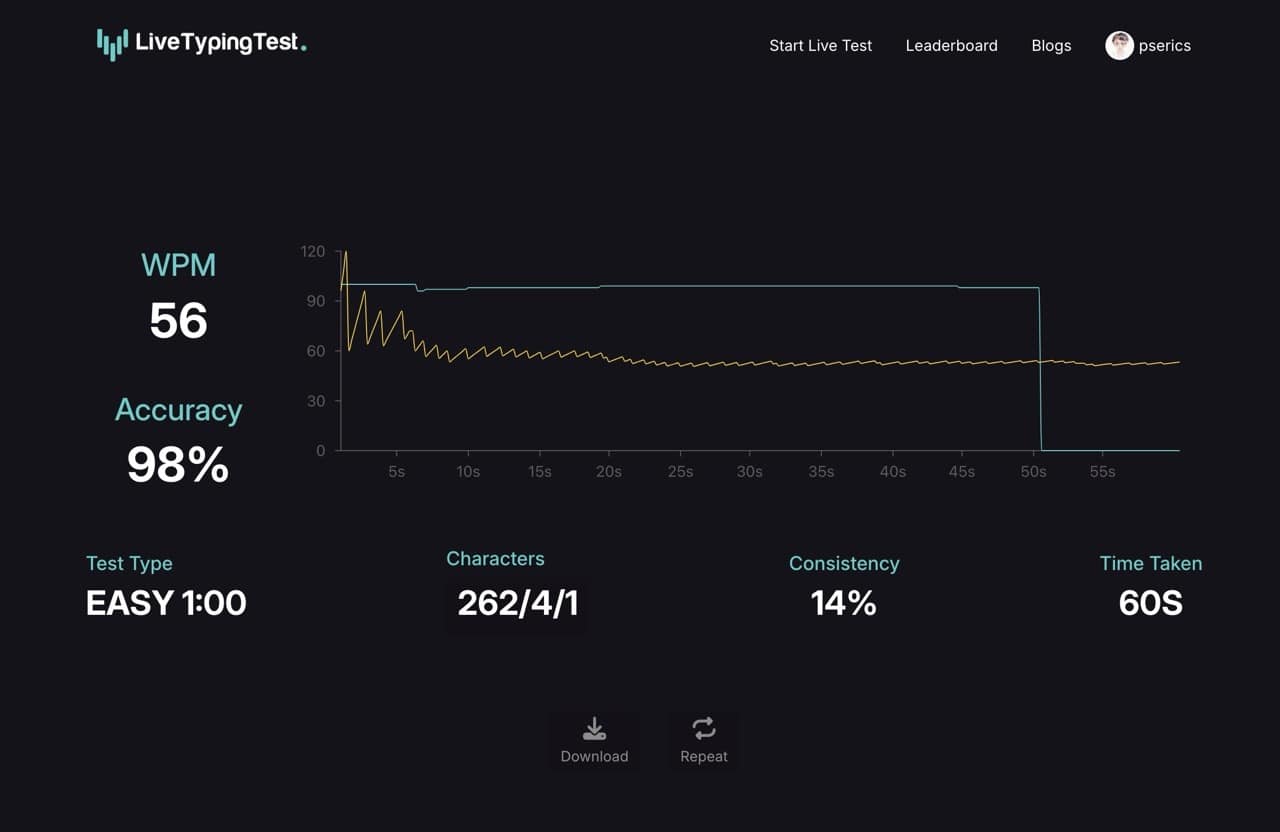Go to the Leaderboard page
The width and height of the screenshot is (1280, 832).
951,46
